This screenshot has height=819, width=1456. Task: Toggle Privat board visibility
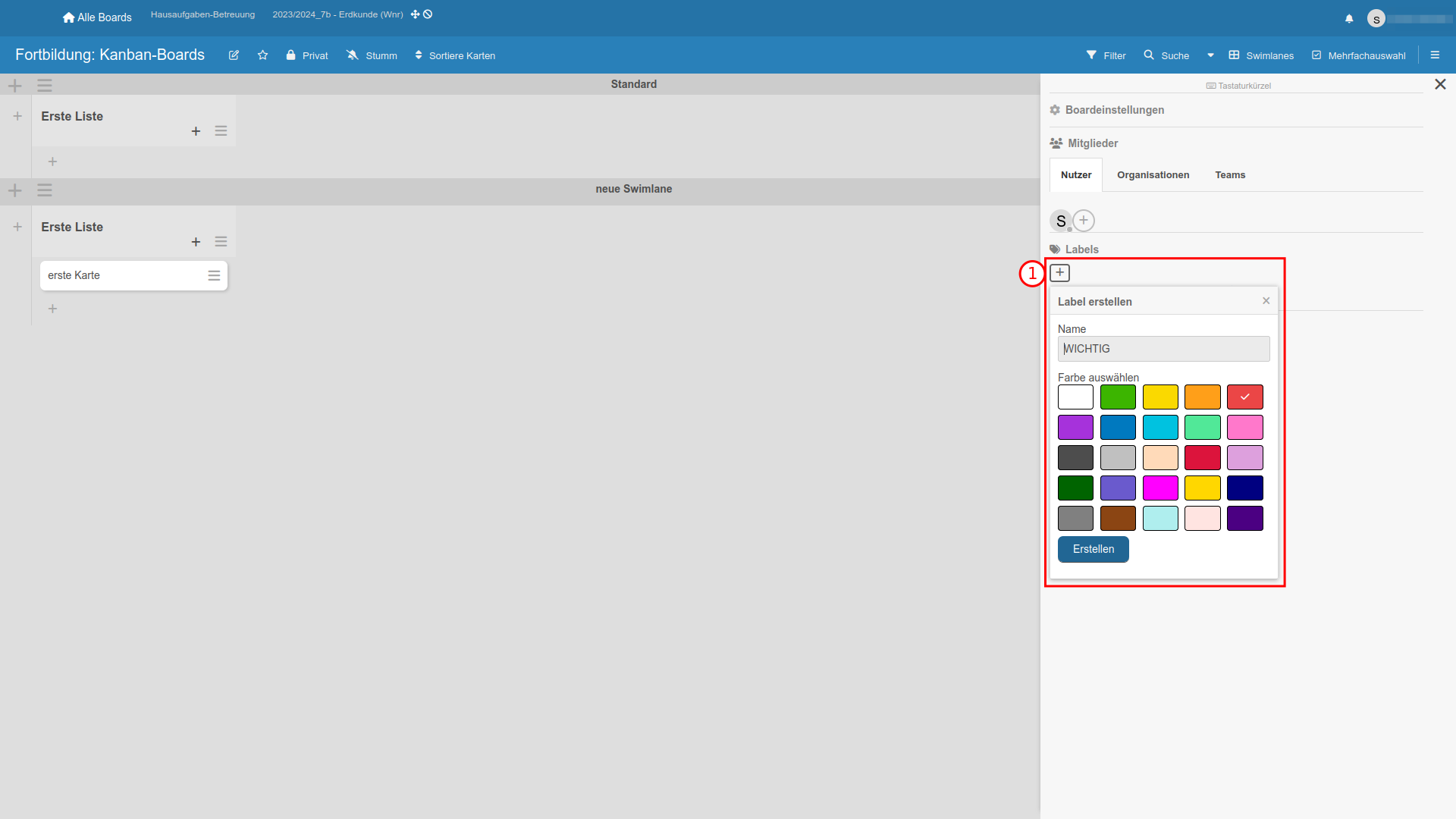pos(307,55)
